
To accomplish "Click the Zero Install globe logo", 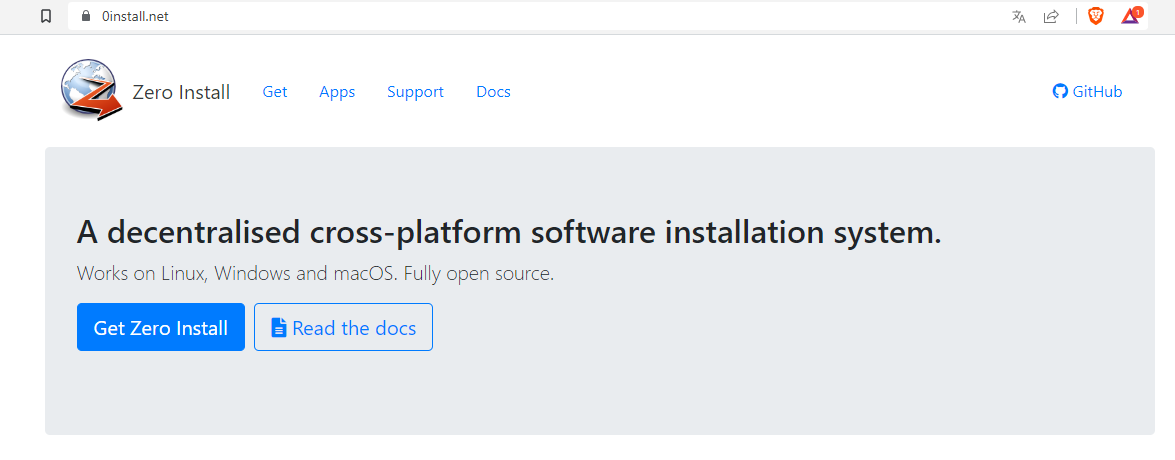I will (x=91, y=90).
